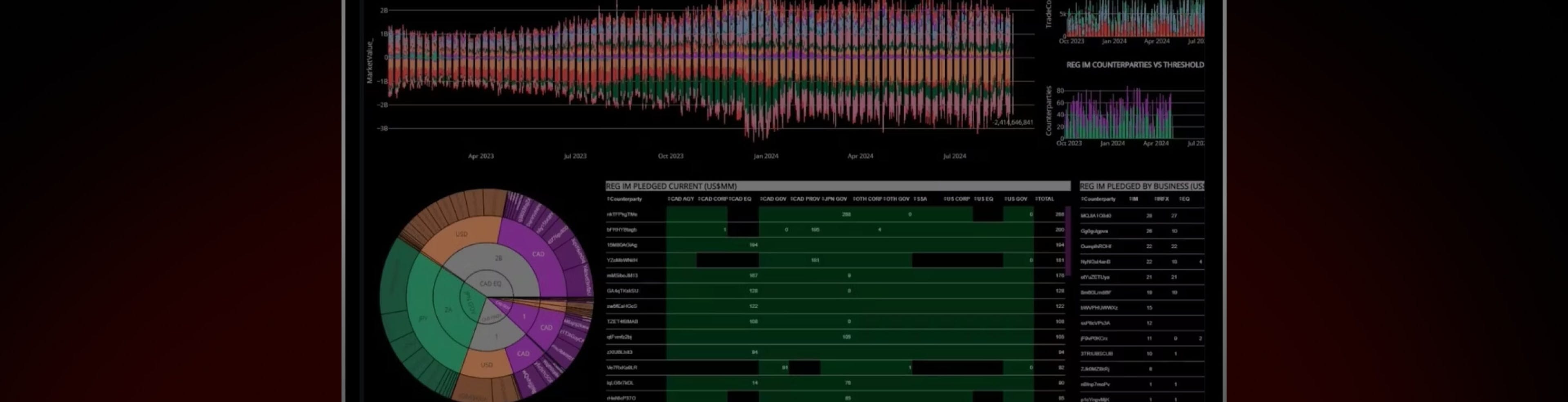Click the -2,414,646,841 value label on chart
The height and width of the screenshot is (402, 1568).
coord(1013,123)
